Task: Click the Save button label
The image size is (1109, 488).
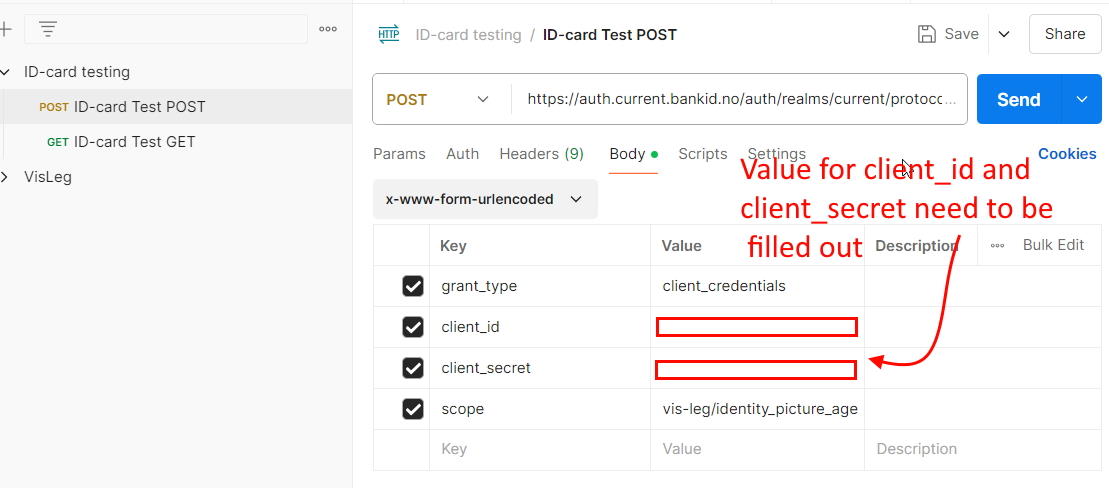Action: click(x=962, y=34)
